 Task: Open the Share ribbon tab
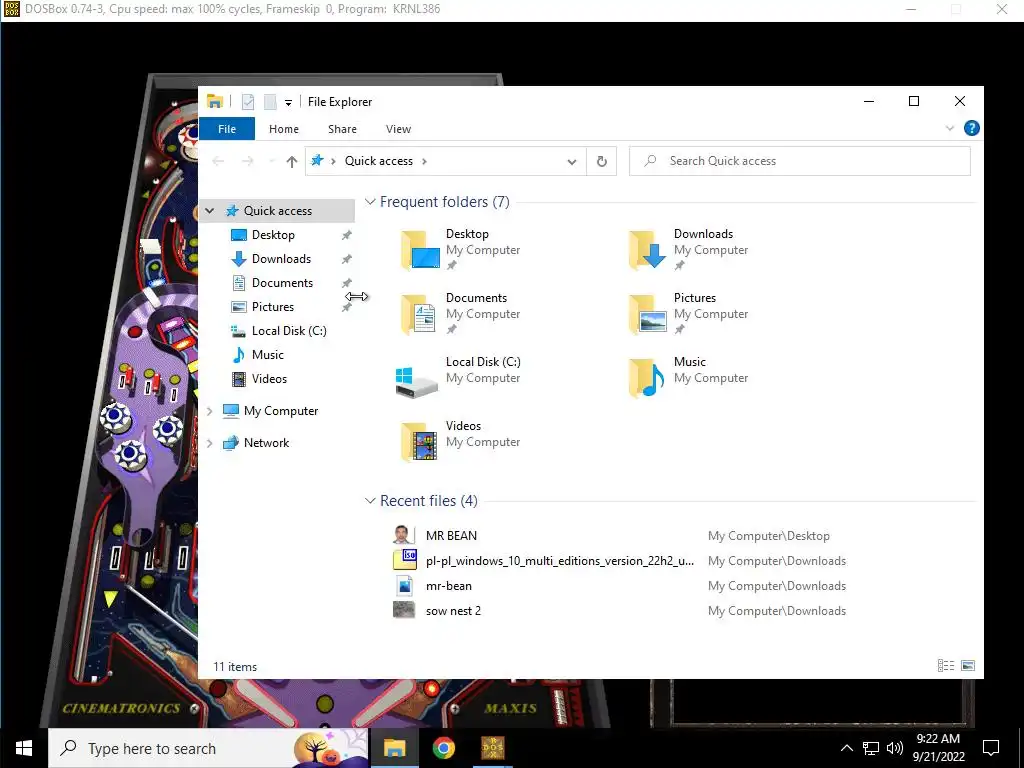click(342, 129)
